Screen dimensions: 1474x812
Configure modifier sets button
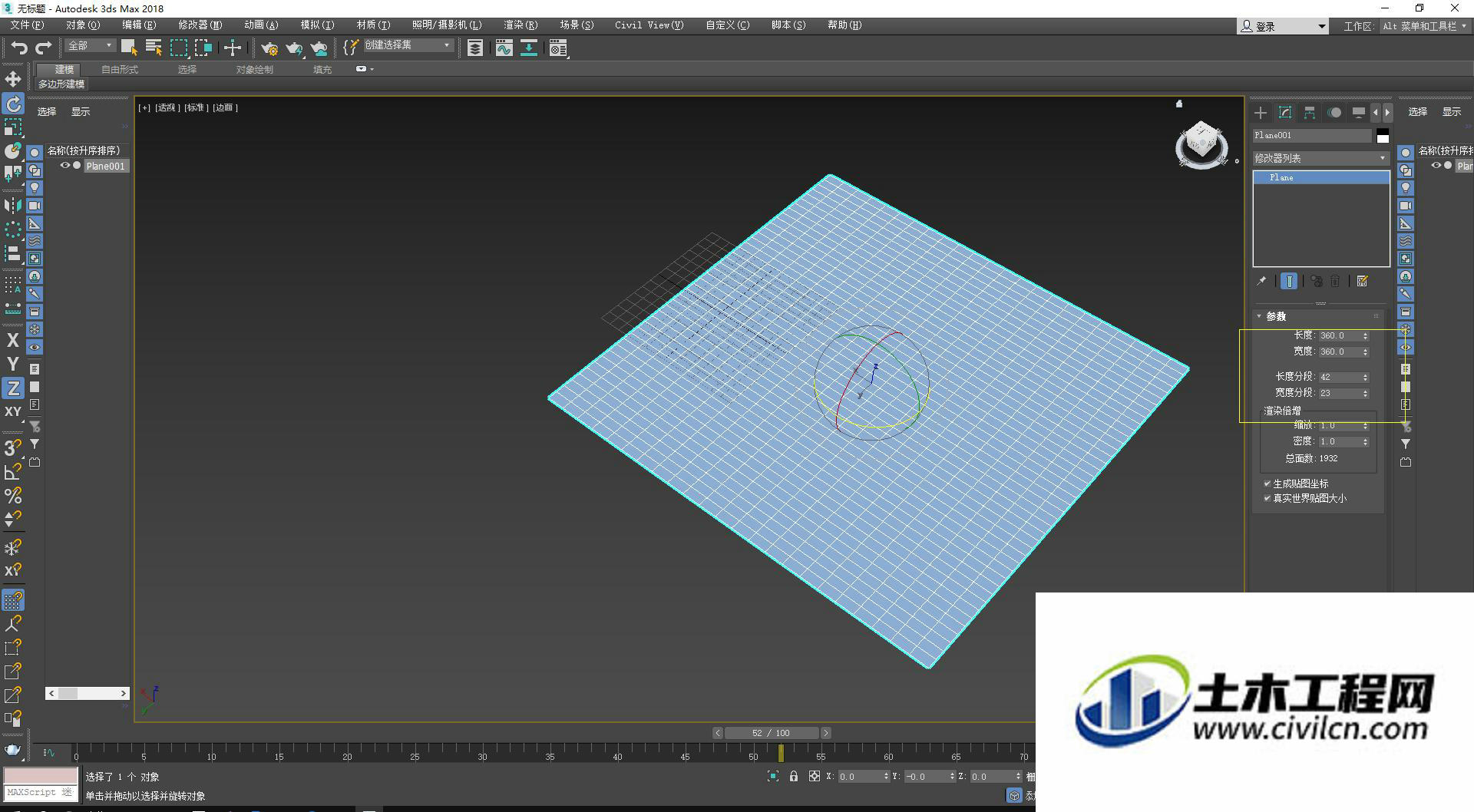tap(1363, 282)
